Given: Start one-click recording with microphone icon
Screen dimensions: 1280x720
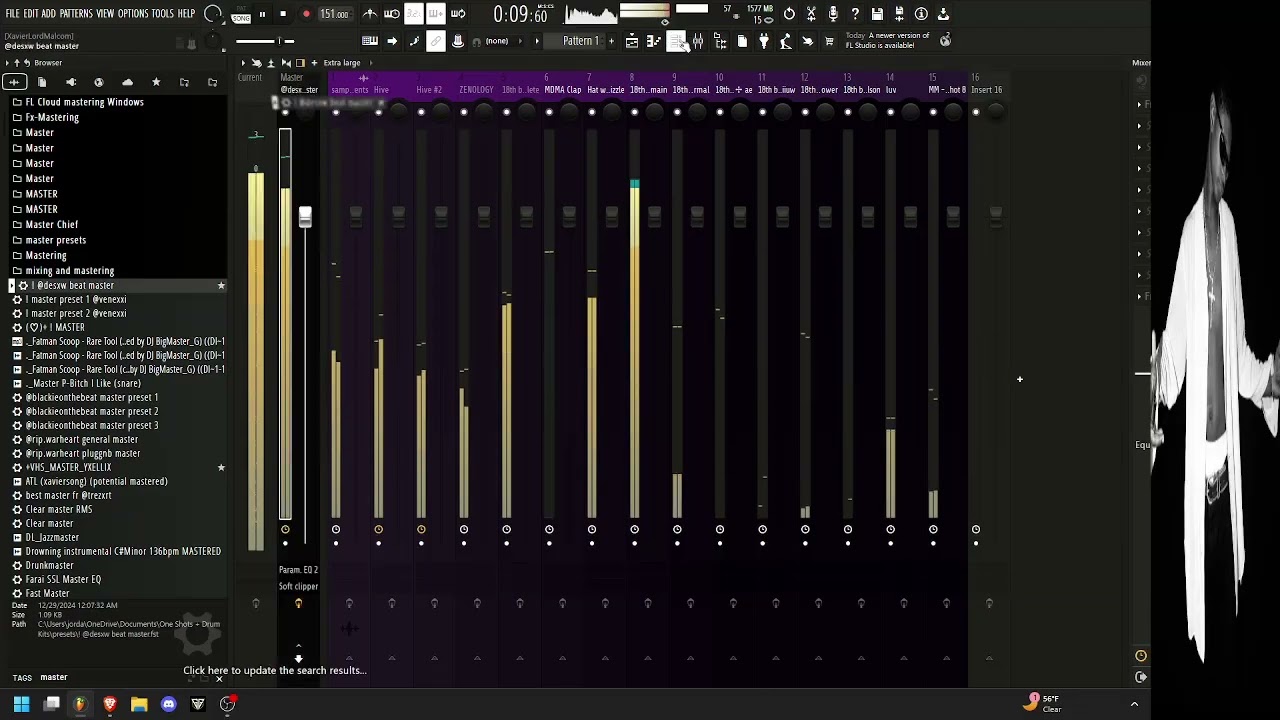Looking at the screenshot, I should (833, 14).
